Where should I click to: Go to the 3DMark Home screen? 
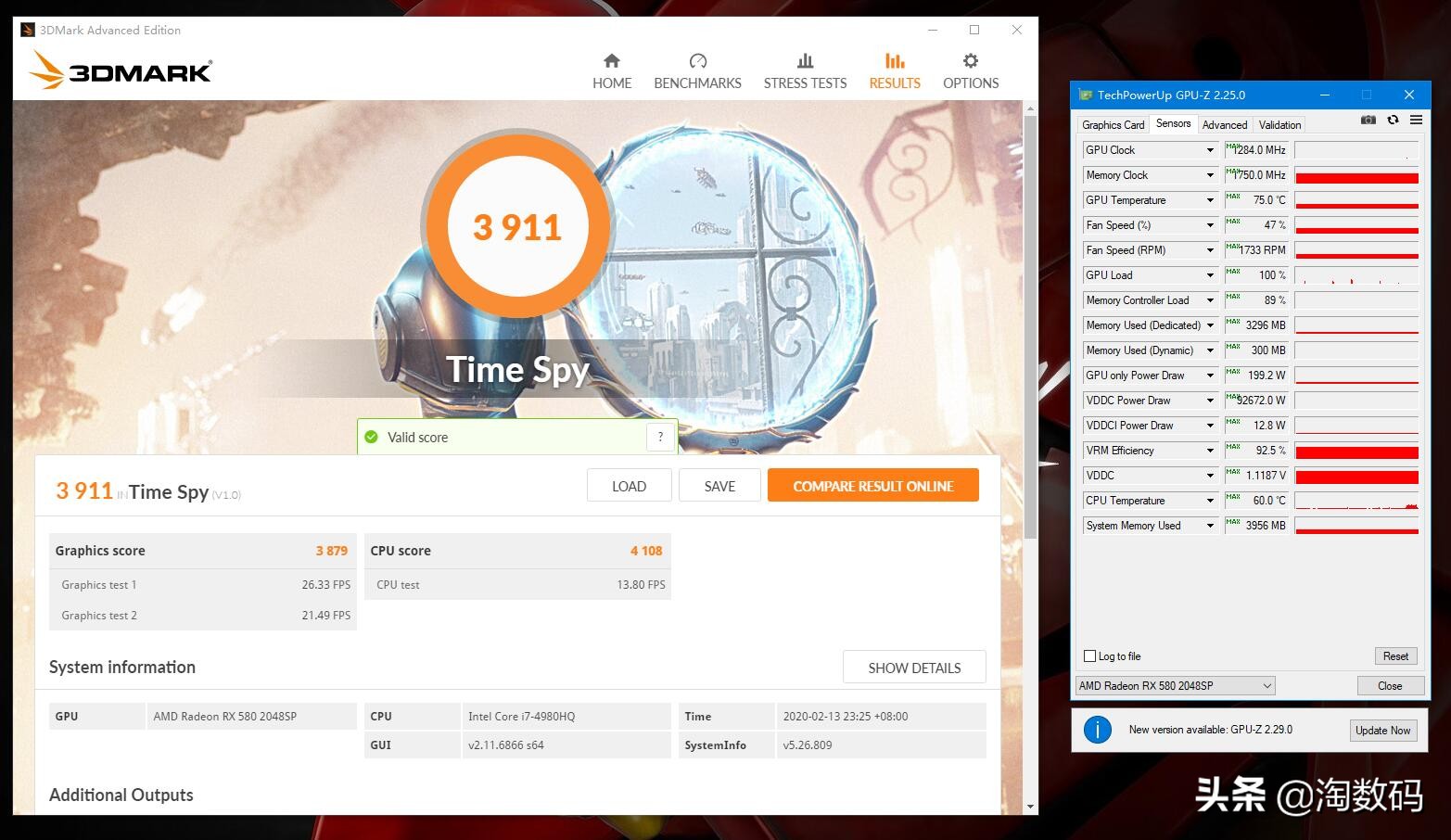pos(611,70)
